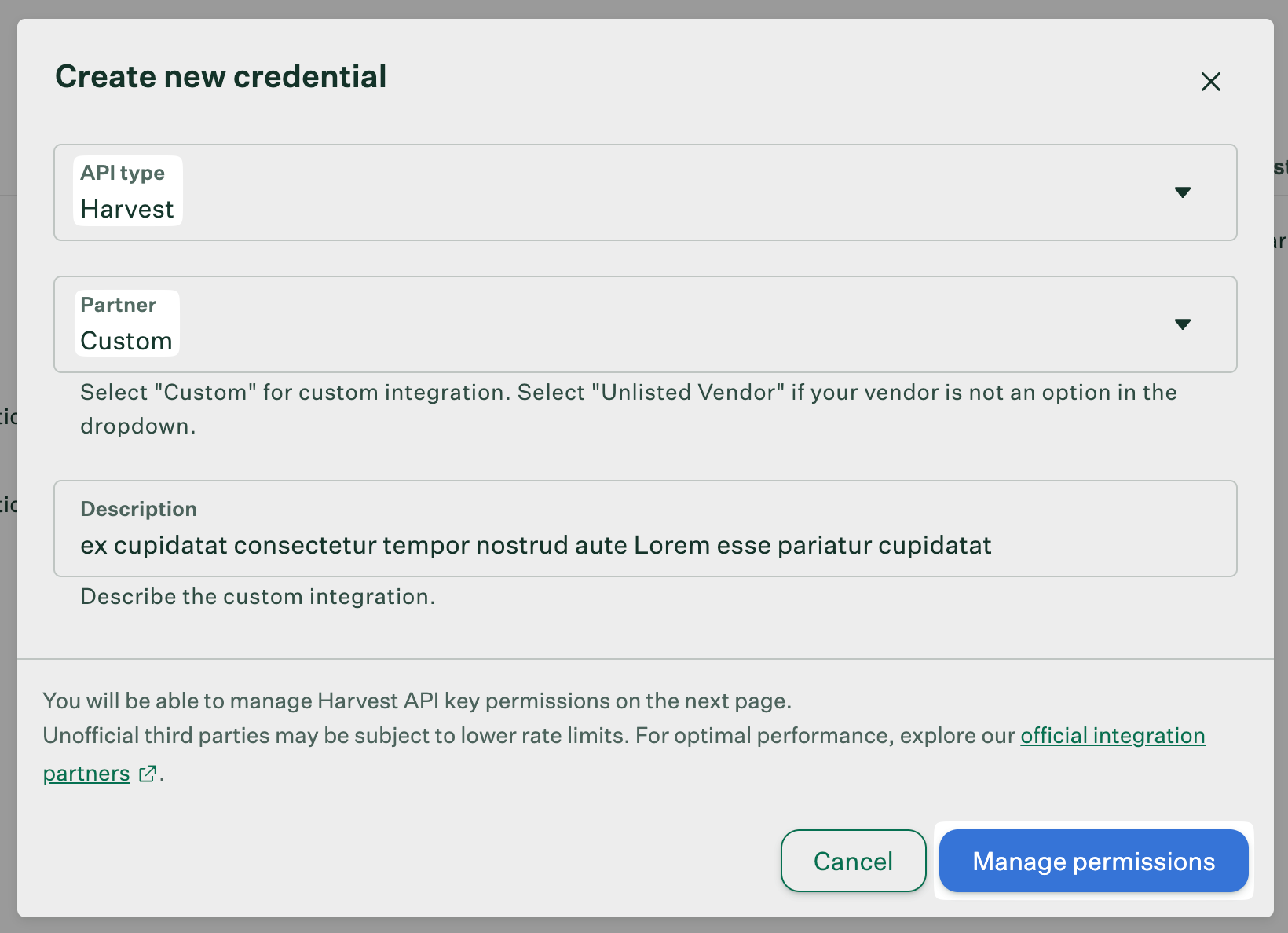Image resolution: width=1288 pixels, height=933 pixels.
Task: Click the external link icon after partners
Action: tap(147, 774)
